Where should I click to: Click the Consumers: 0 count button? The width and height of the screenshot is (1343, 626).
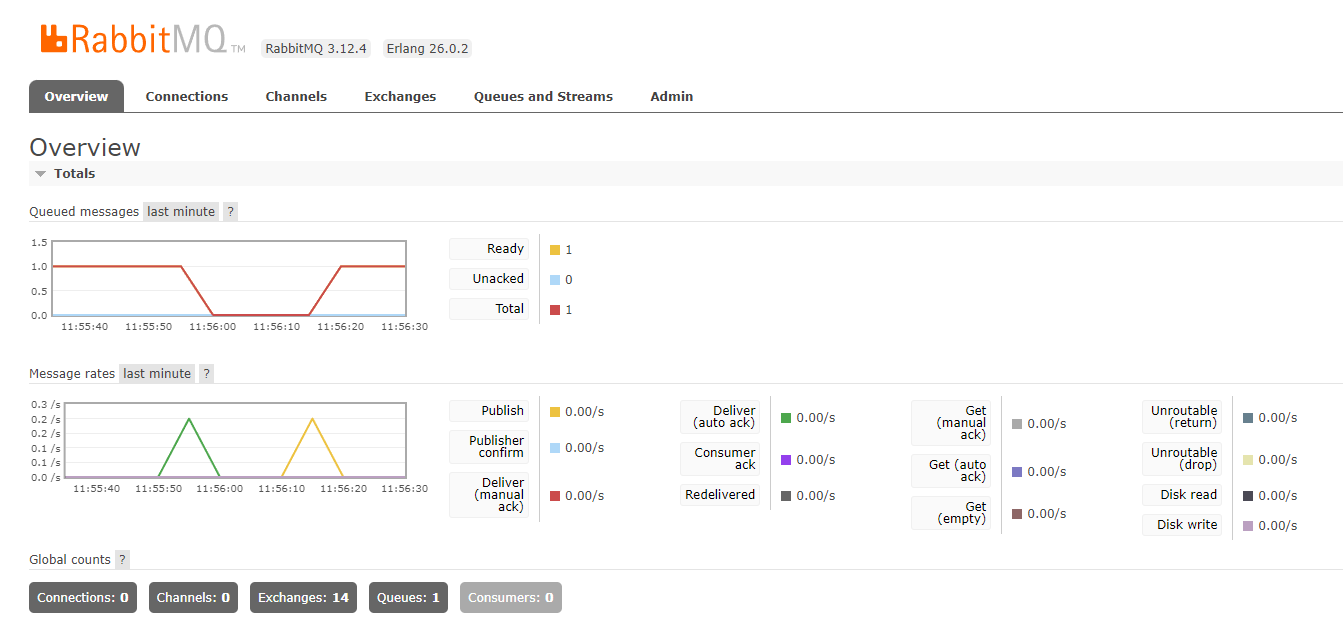(511, 598)
